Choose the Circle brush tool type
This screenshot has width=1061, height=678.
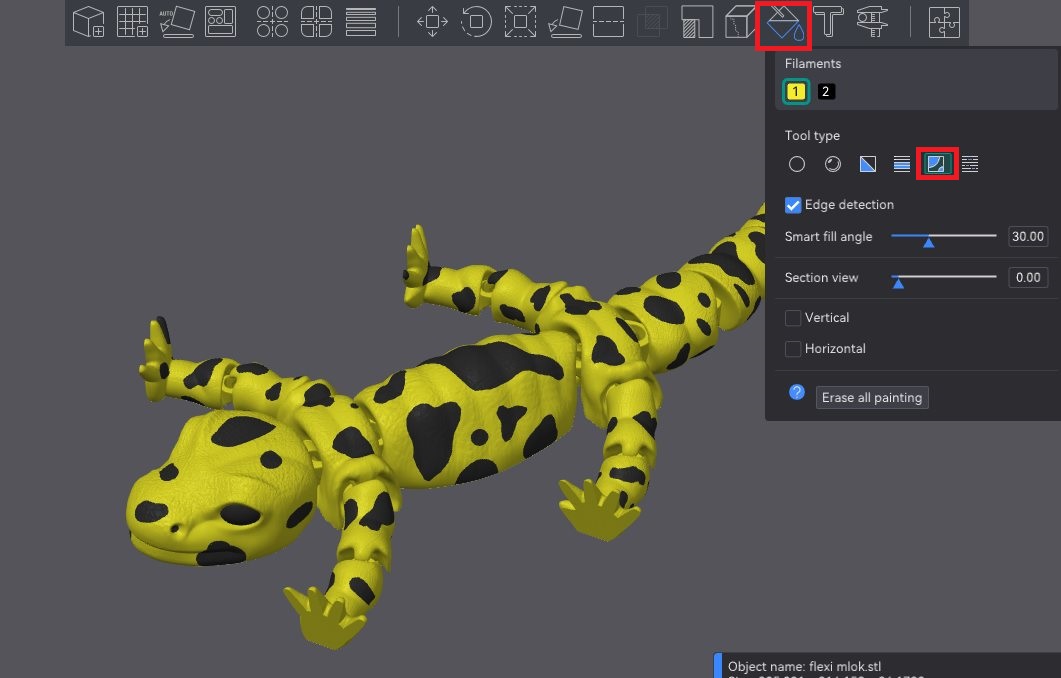(x=797, y=164)
